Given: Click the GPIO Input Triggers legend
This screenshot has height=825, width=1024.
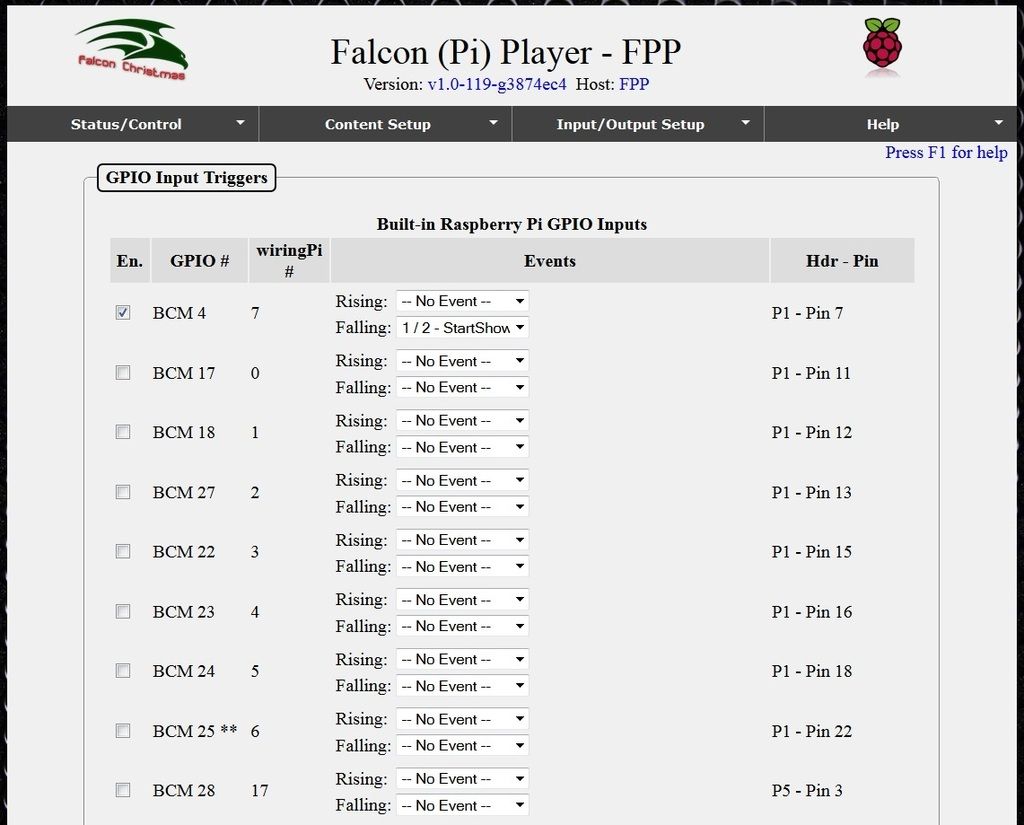Looking at the screenshot, I should pyautogui.click(x=187, y=178).
